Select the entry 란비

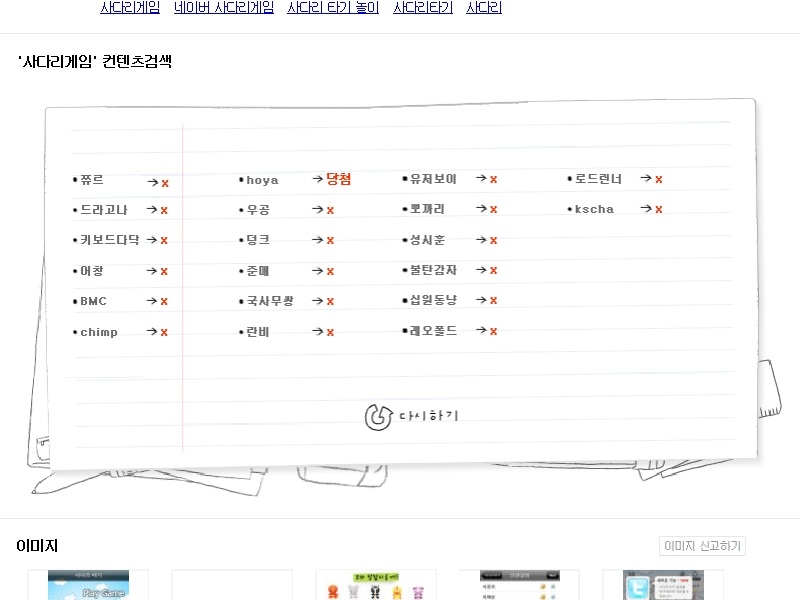coord(258,332)
